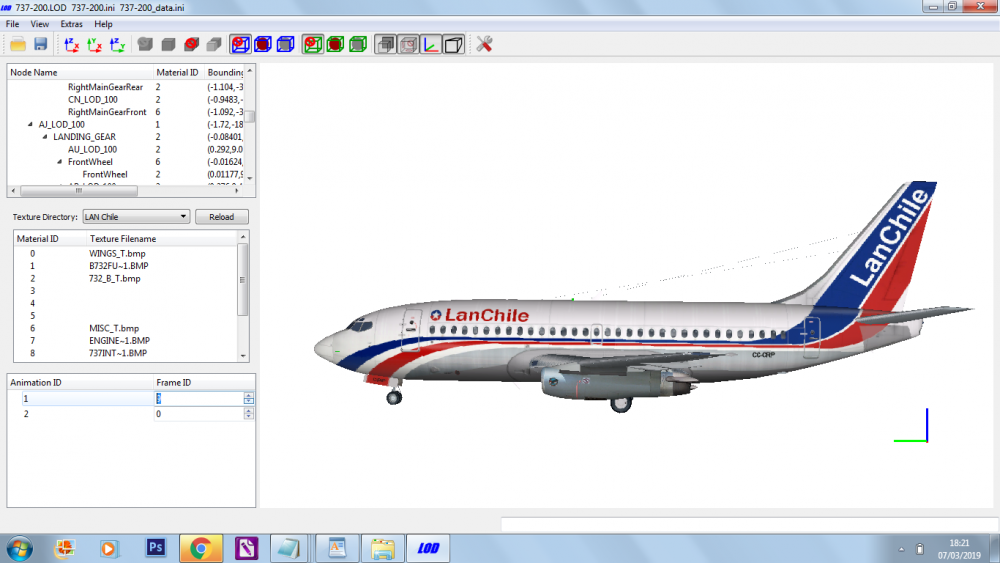Switch to the ZX axis view
Screen dimensions: 1000x563
(71, 44)
